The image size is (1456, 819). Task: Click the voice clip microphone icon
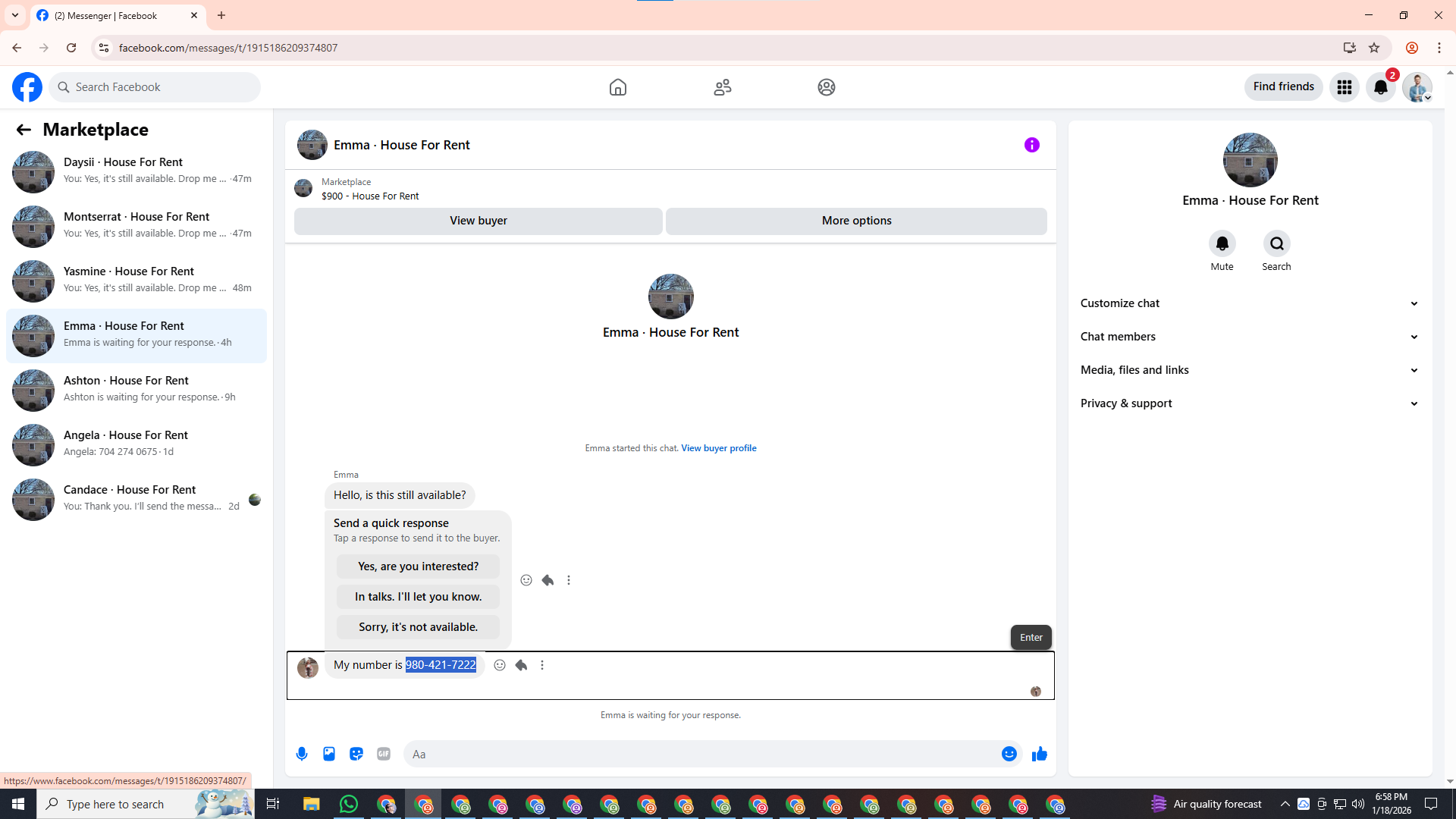pos(302,754)
